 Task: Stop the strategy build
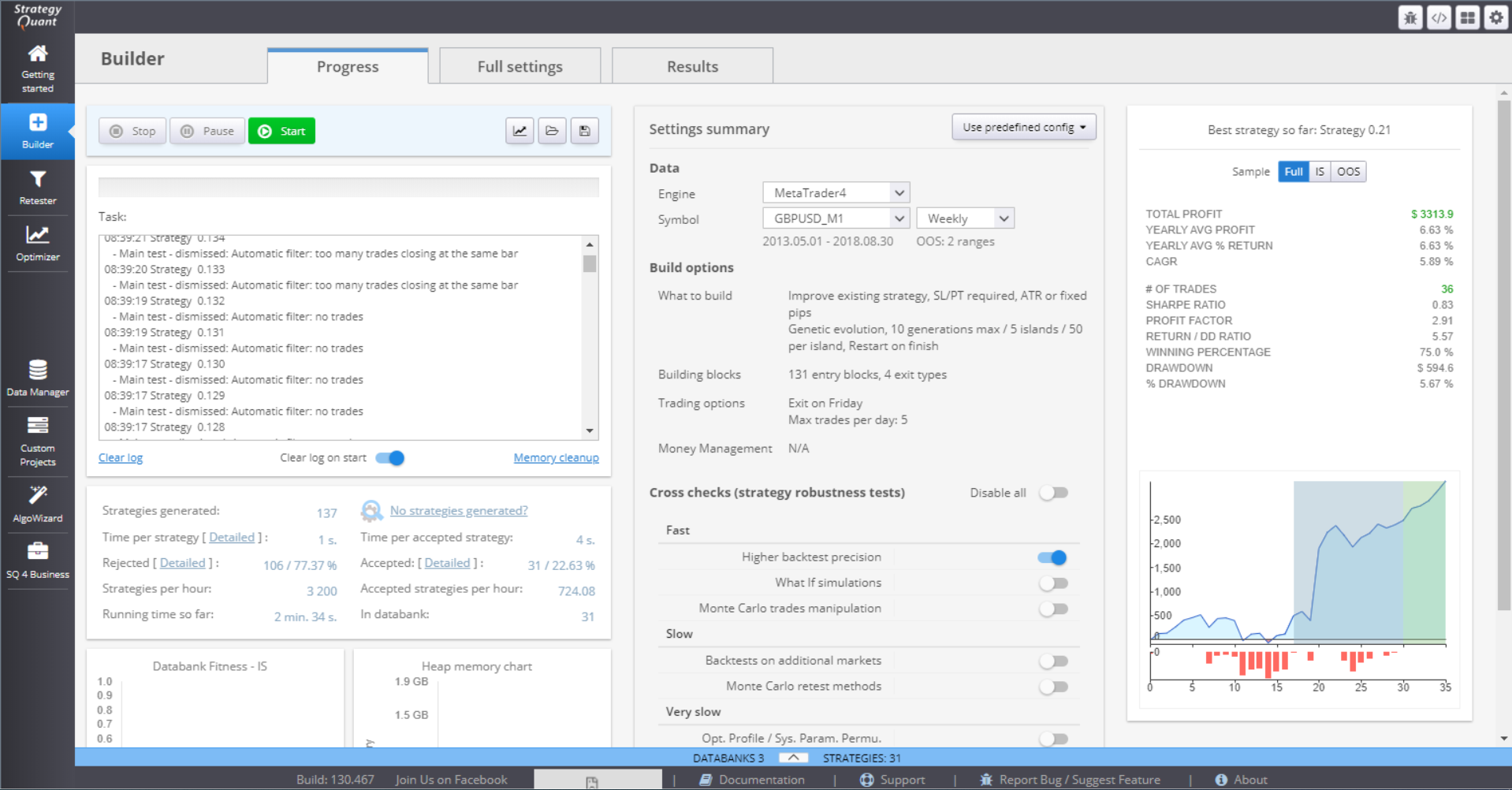click(x=132, y=131)
